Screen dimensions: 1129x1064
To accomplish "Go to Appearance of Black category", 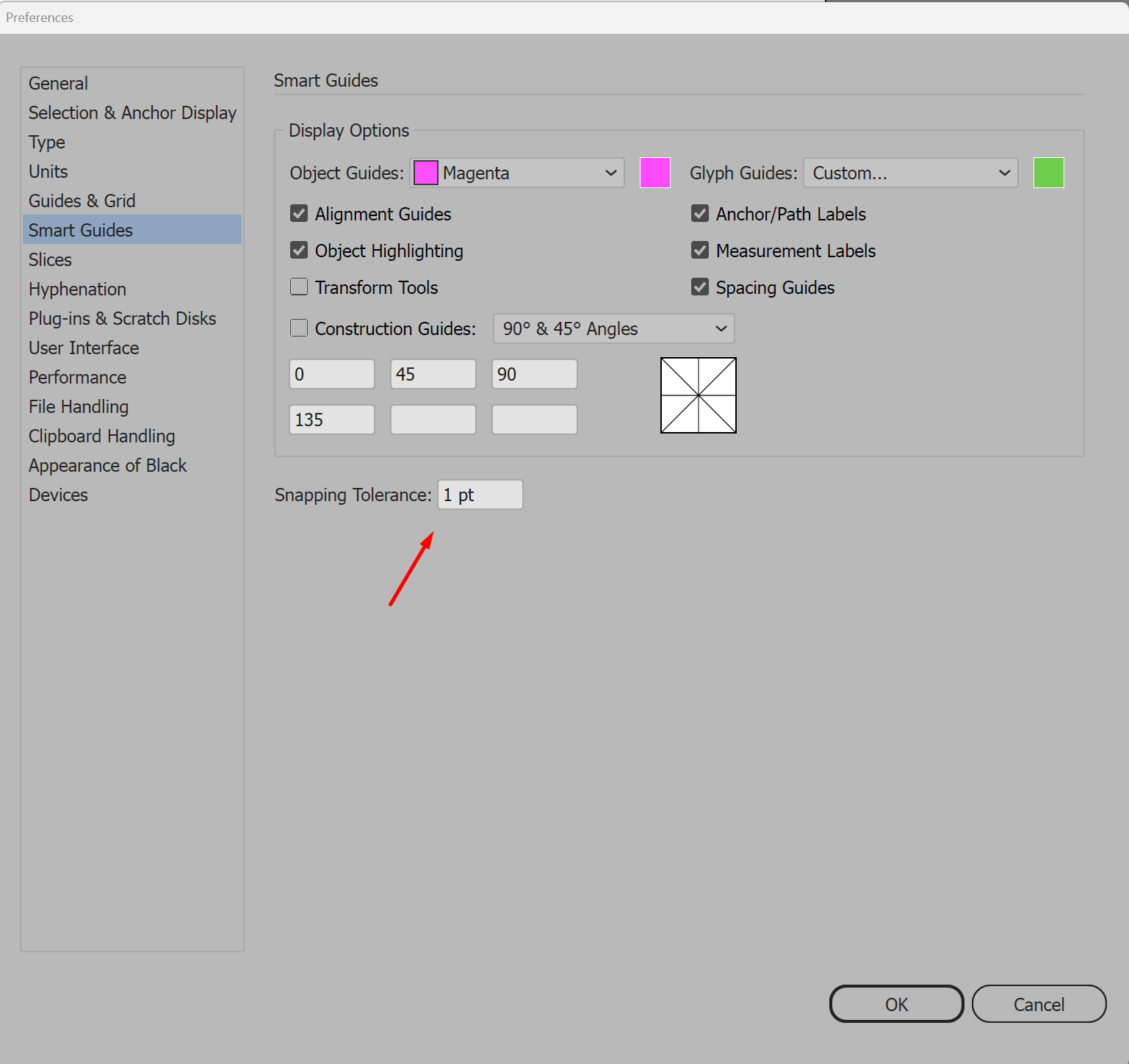I will 132,465.
